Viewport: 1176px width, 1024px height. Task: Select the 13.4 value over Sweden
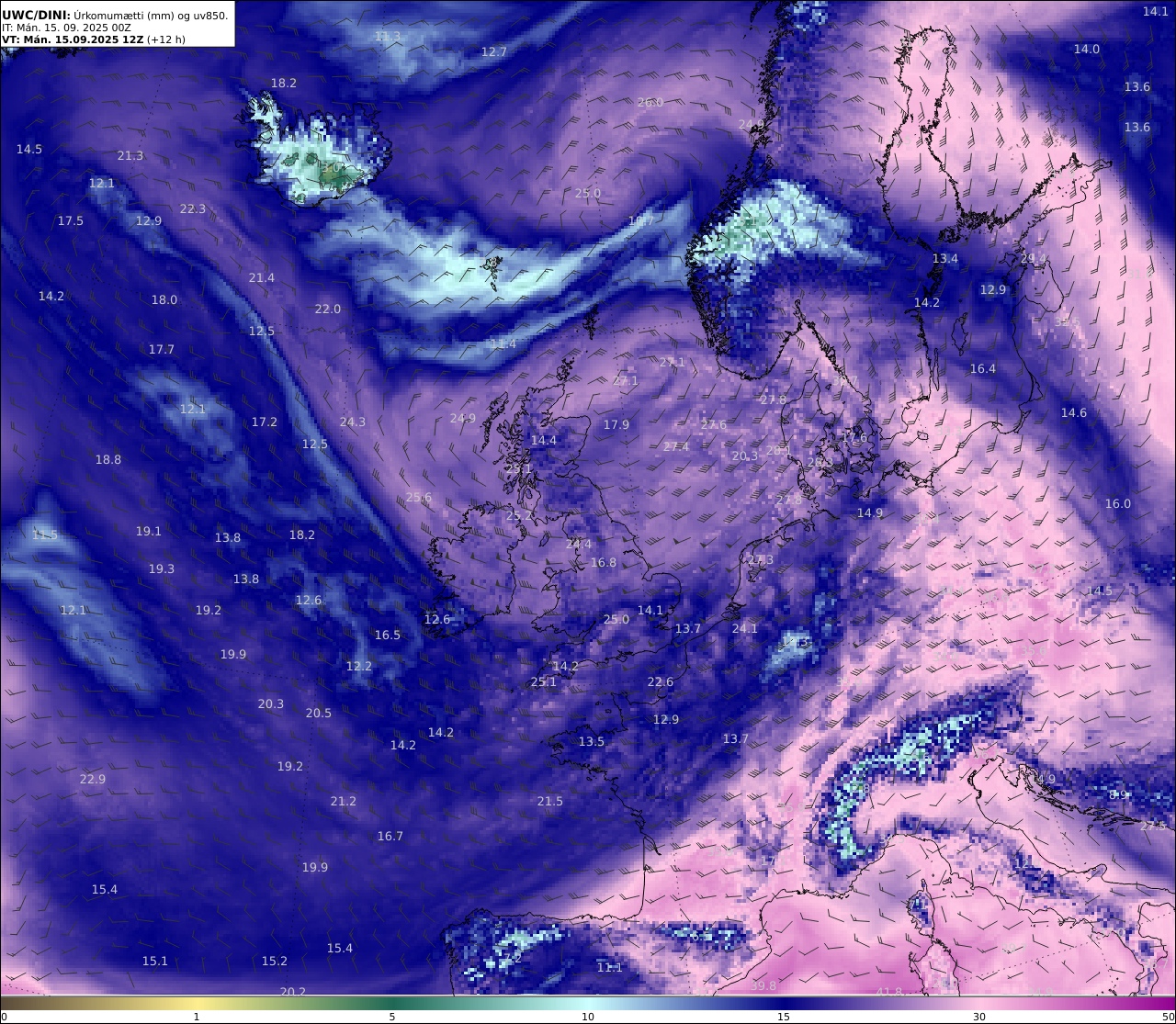coord(945,259)
